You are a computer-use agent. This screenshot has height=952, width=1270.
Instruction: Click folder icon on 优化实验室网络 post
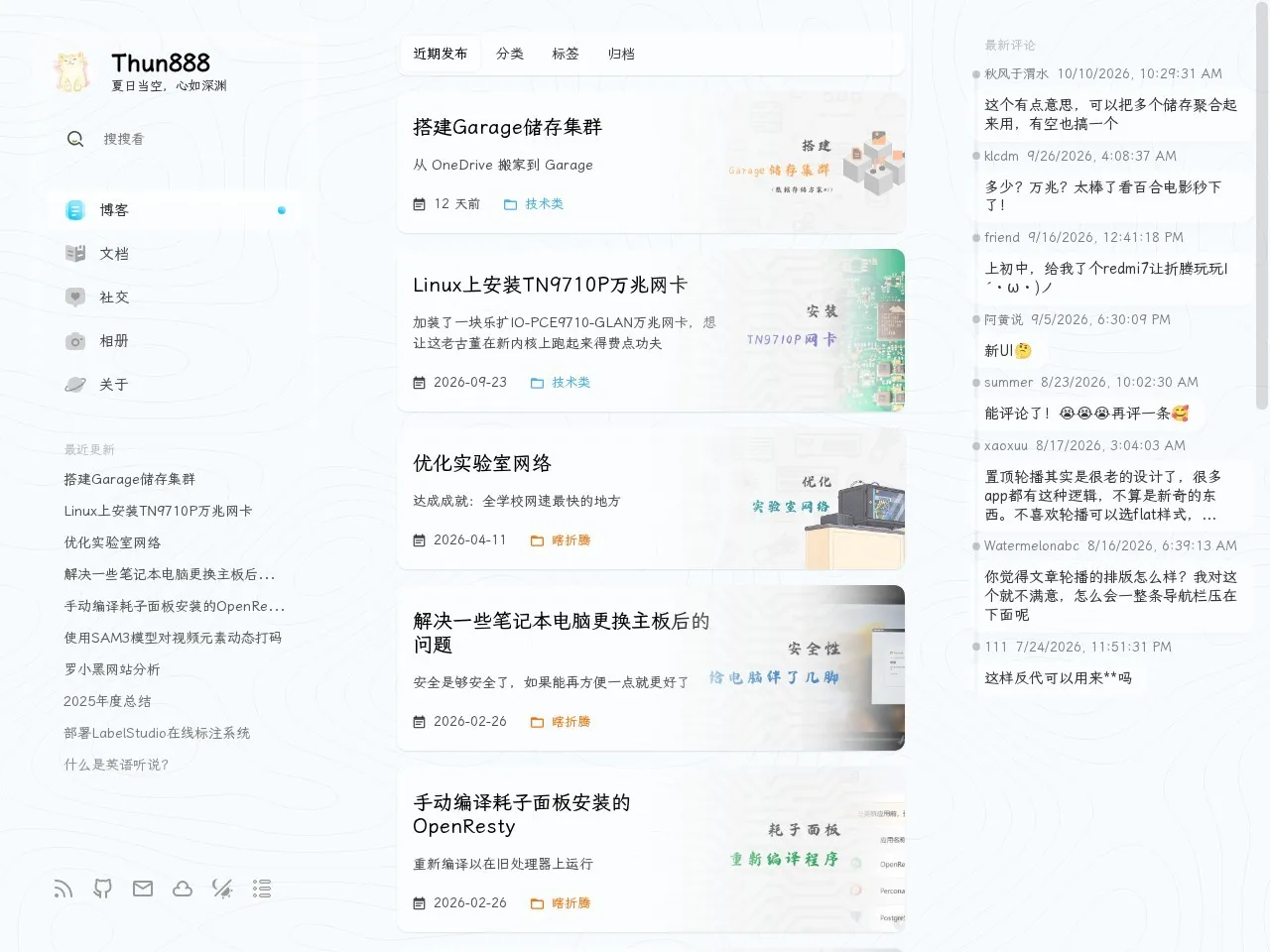click(x=537, y=540)
